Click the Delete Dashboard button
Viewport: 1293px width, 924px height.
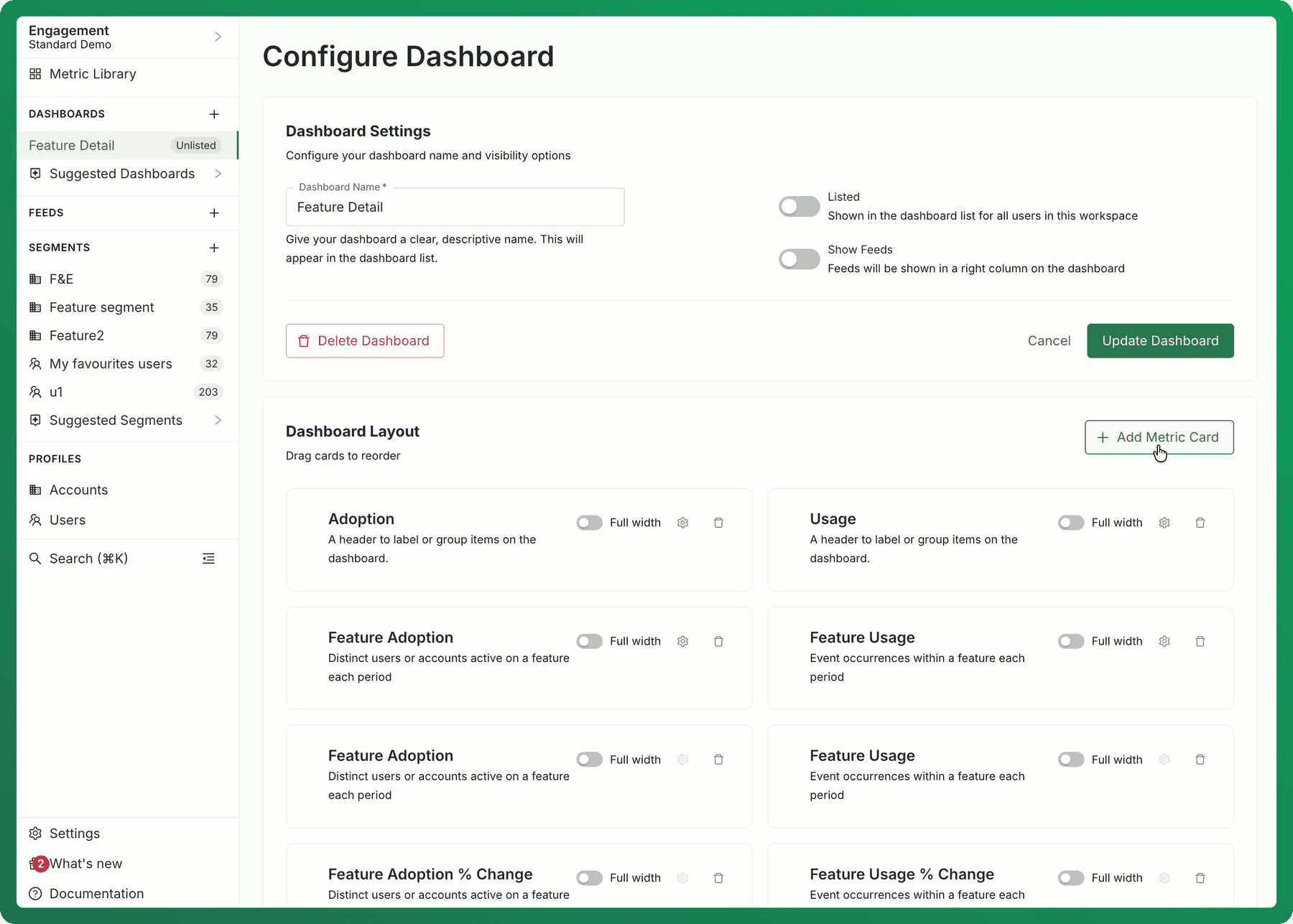pos(365,341)
